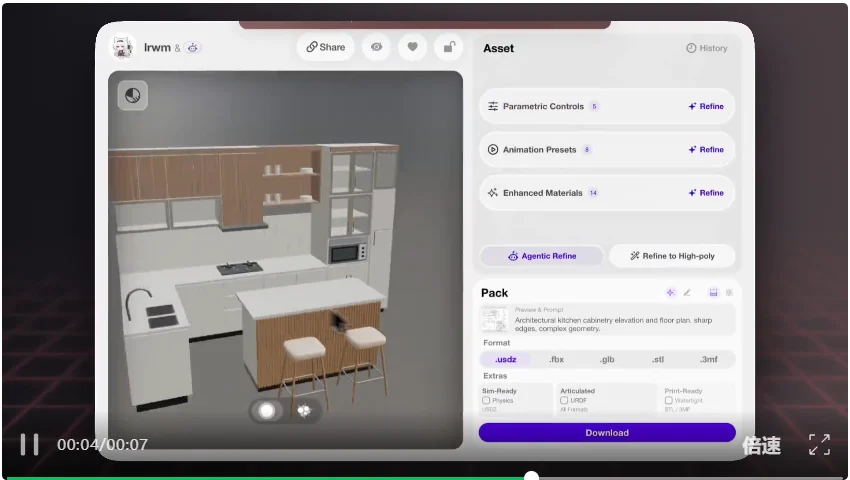Screen dimensions: 850x480
Task: Enable the Watertight checkbox under Print-Ready
Action: coord(668,400)
